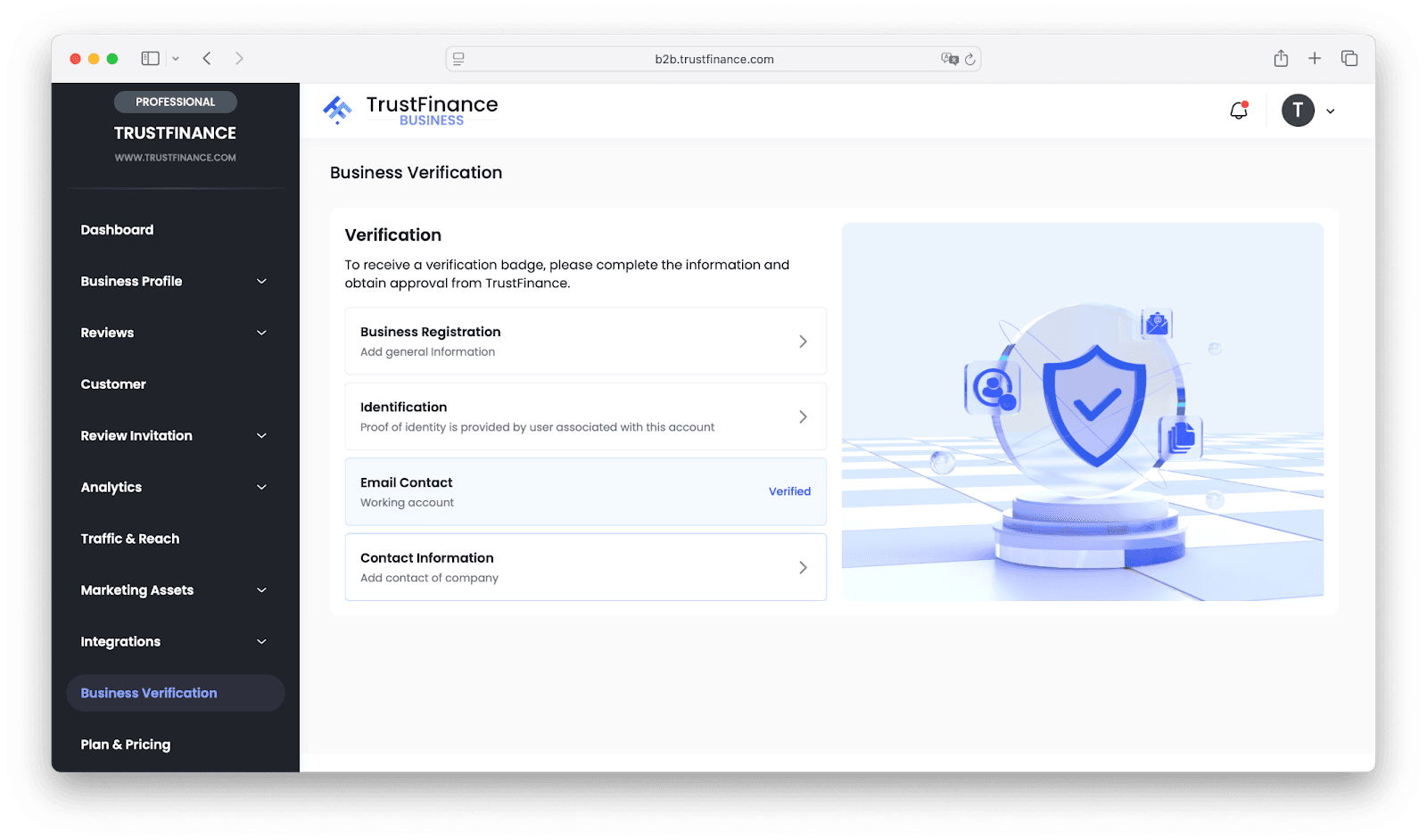The image size is (1427, 840).
Task: Open Dashboard in the sidebar
Action: coord(117,230)
